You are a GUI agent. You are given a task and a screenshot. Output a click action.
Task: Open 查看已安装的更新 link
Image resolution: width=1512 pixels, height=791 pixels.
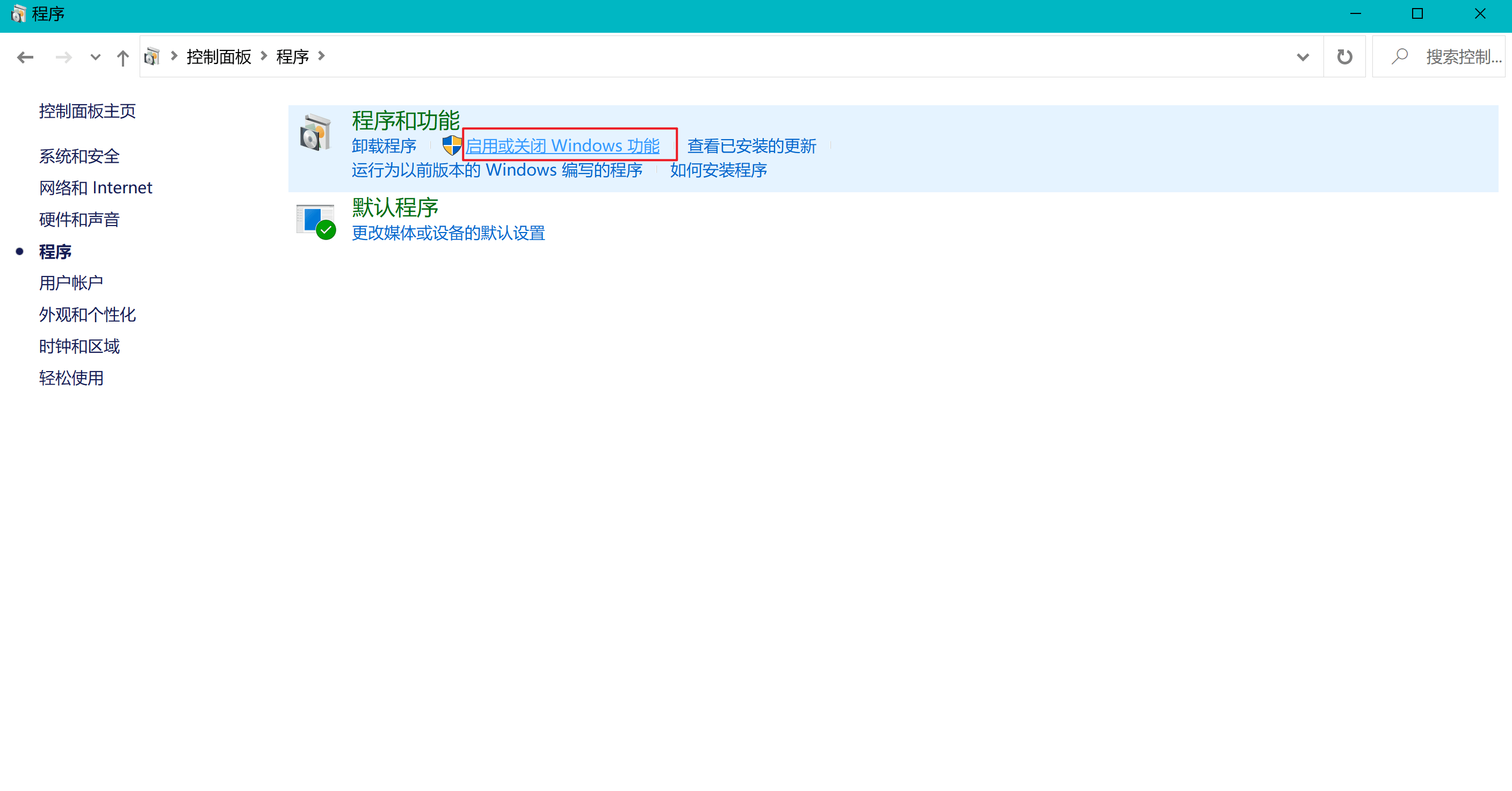tap(751, 146)
